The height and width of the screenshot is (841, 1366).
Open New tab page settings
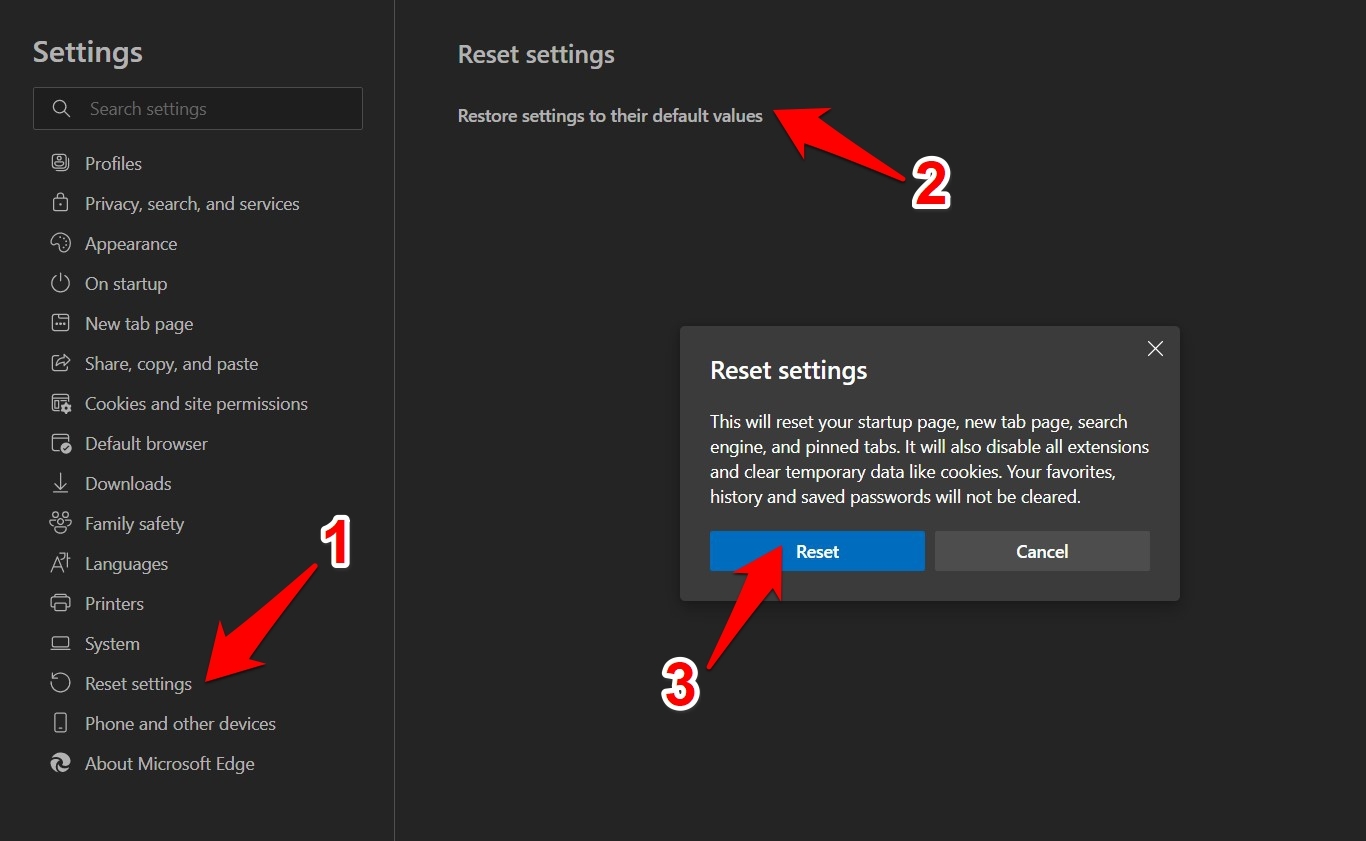point(138,324)
